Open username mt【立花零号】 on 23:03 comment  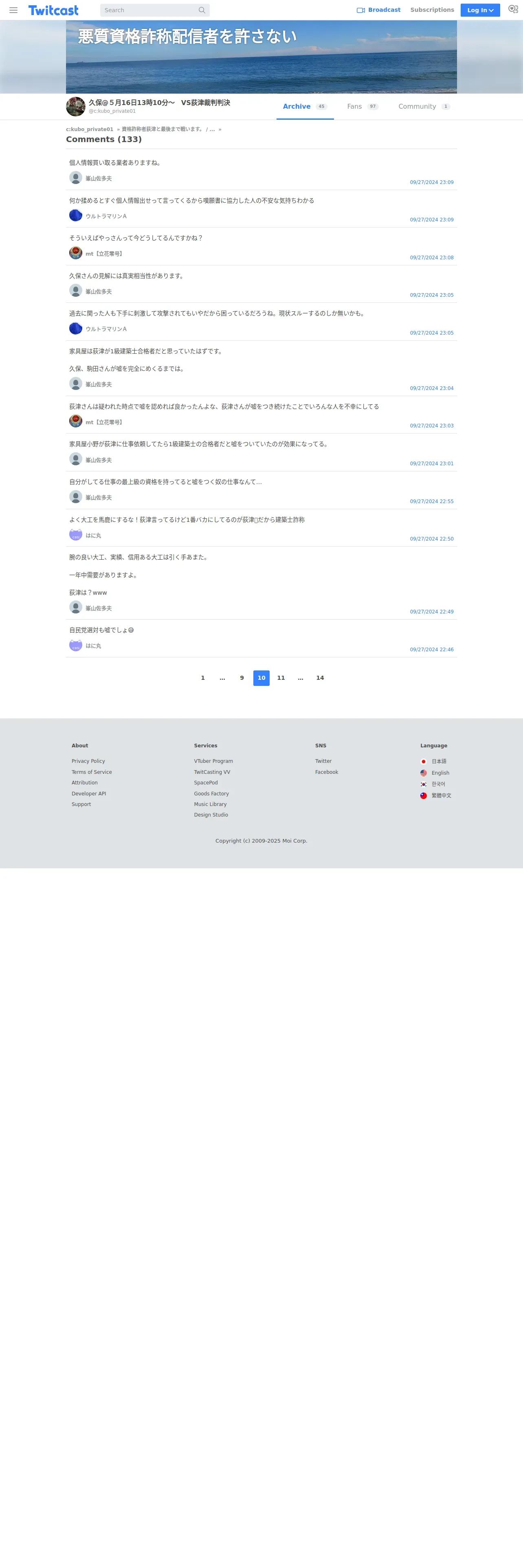(105, 423)
